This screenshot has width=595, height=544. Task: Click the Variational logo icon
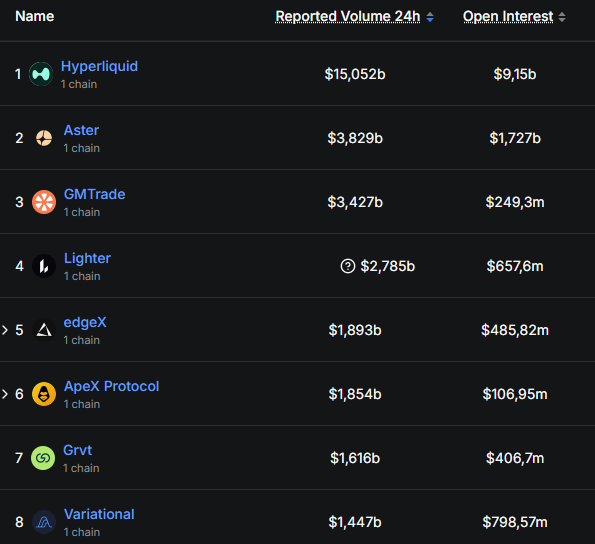click(x=44, y=522)
